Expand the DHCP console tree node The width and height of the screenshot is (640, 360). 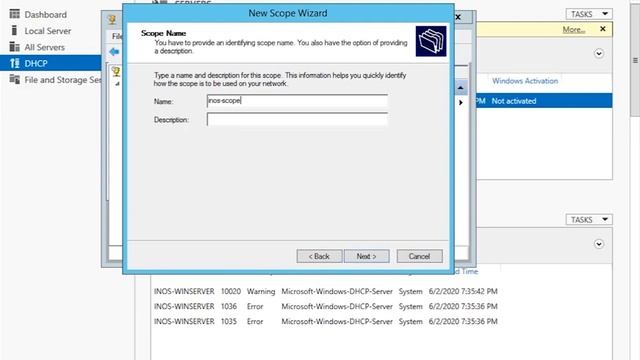point(117,84)
